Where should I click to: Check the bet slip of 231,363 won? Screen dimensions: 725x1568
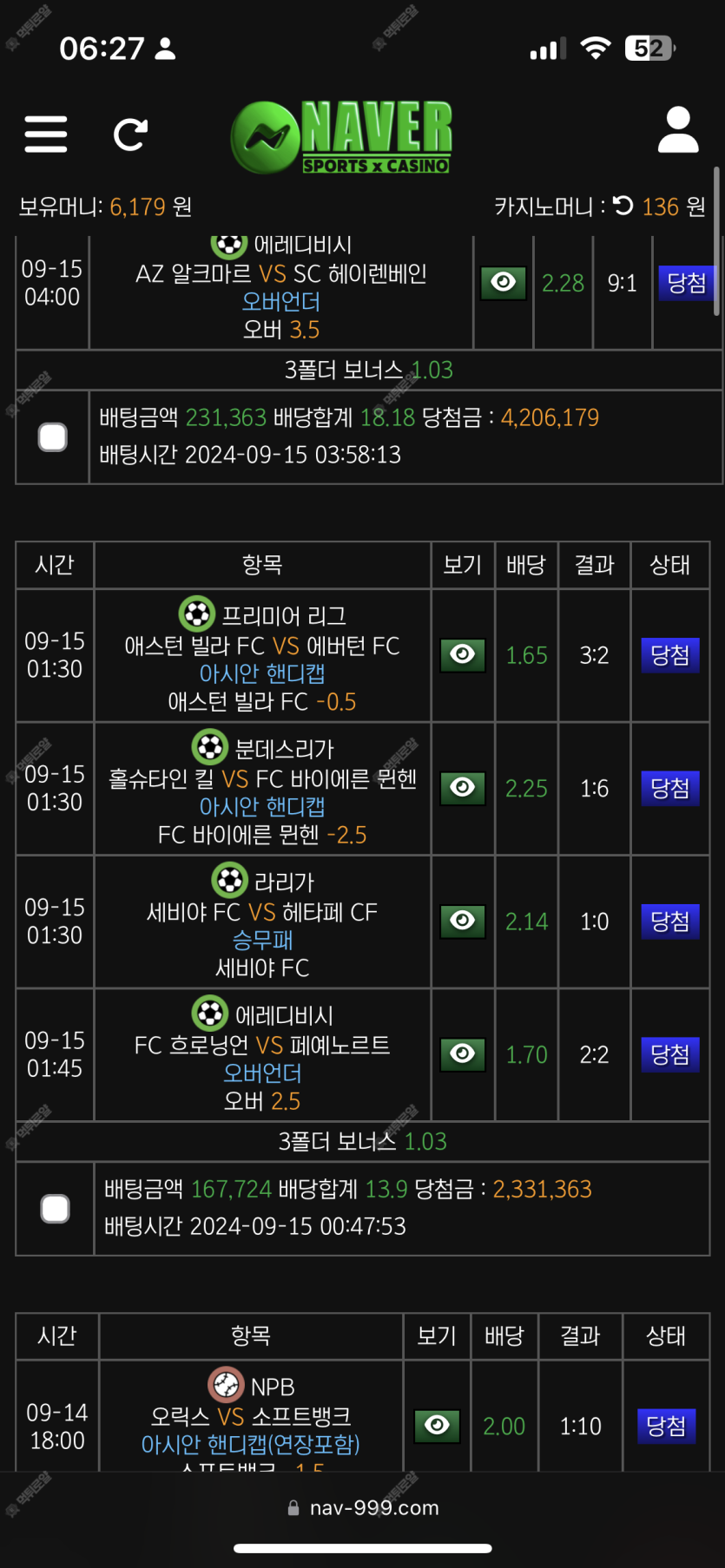(53, 437)
